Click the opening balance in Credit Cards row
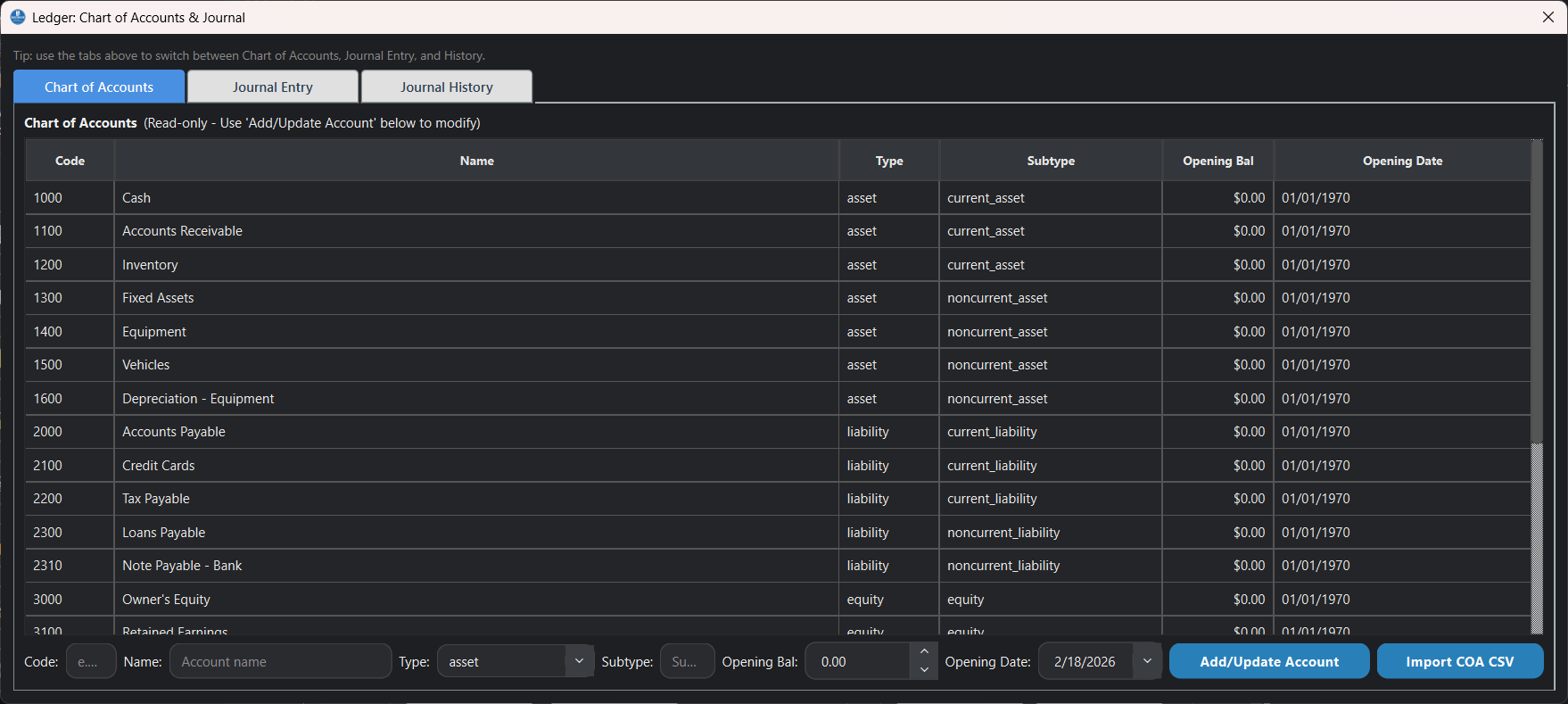Screen dimensions: 1568x704 (1218, 465)
